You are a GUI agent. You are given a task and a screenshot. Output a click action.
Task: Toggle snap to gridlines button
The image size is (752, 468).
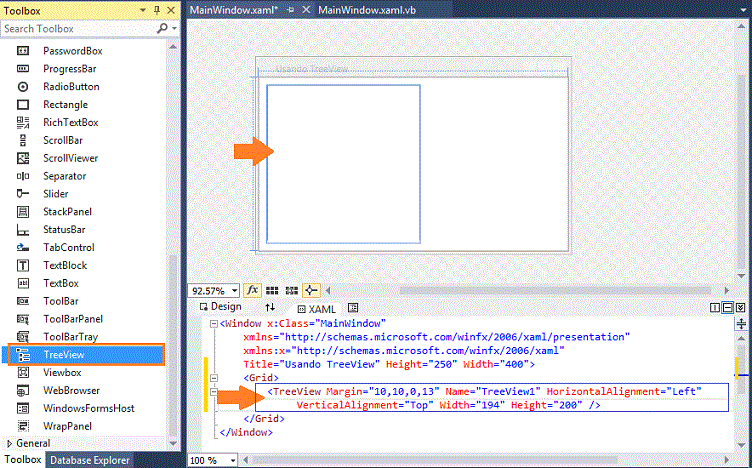pos(292,290)
